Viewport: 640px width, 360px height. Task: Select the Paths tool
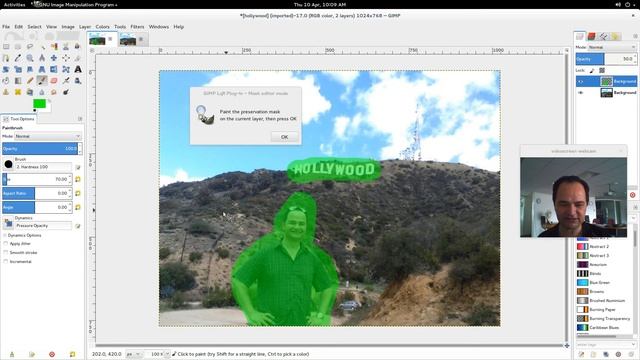coord(6,58)
